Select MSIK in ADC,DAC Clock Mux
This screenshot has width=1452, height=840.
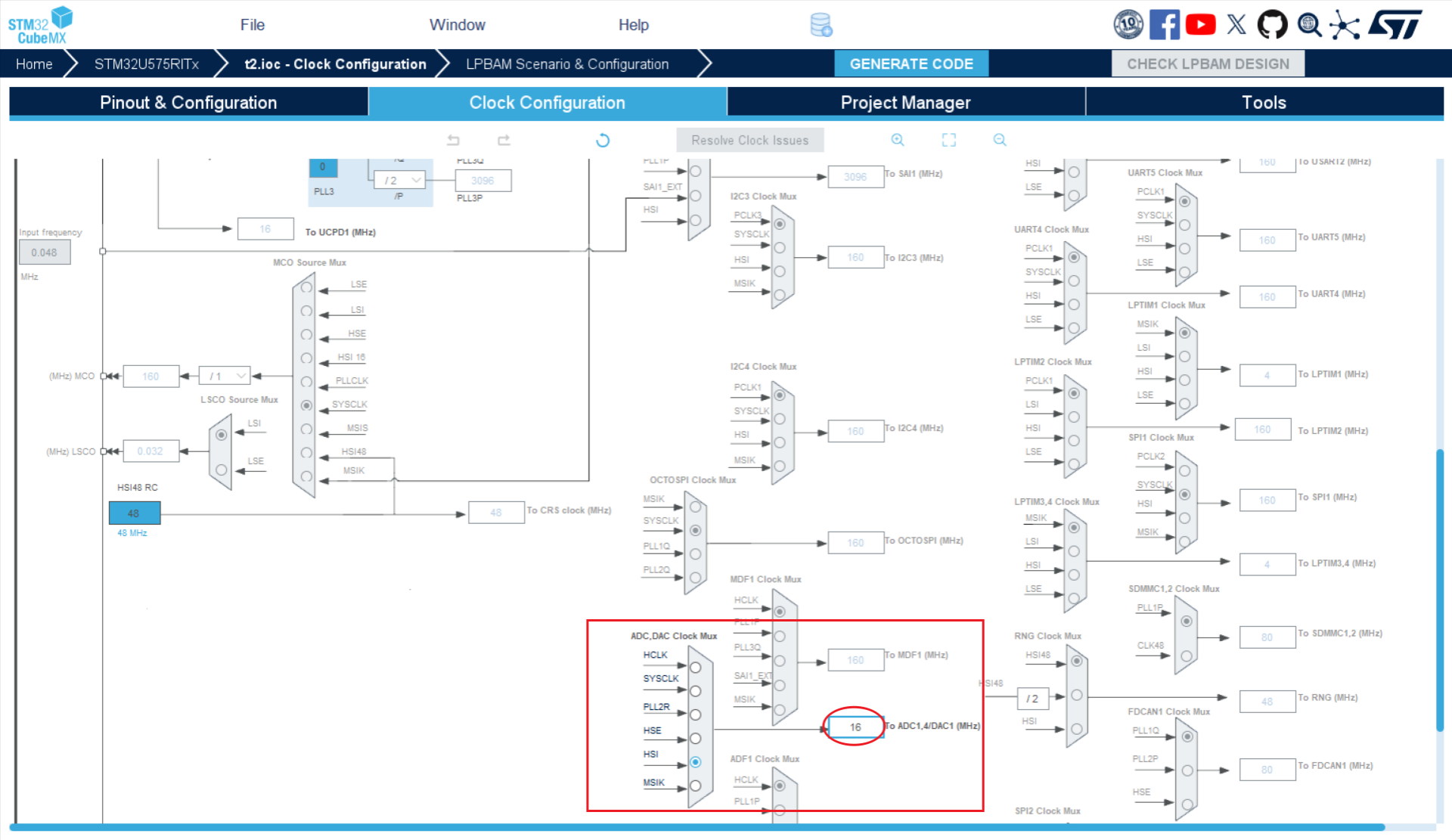696,786
